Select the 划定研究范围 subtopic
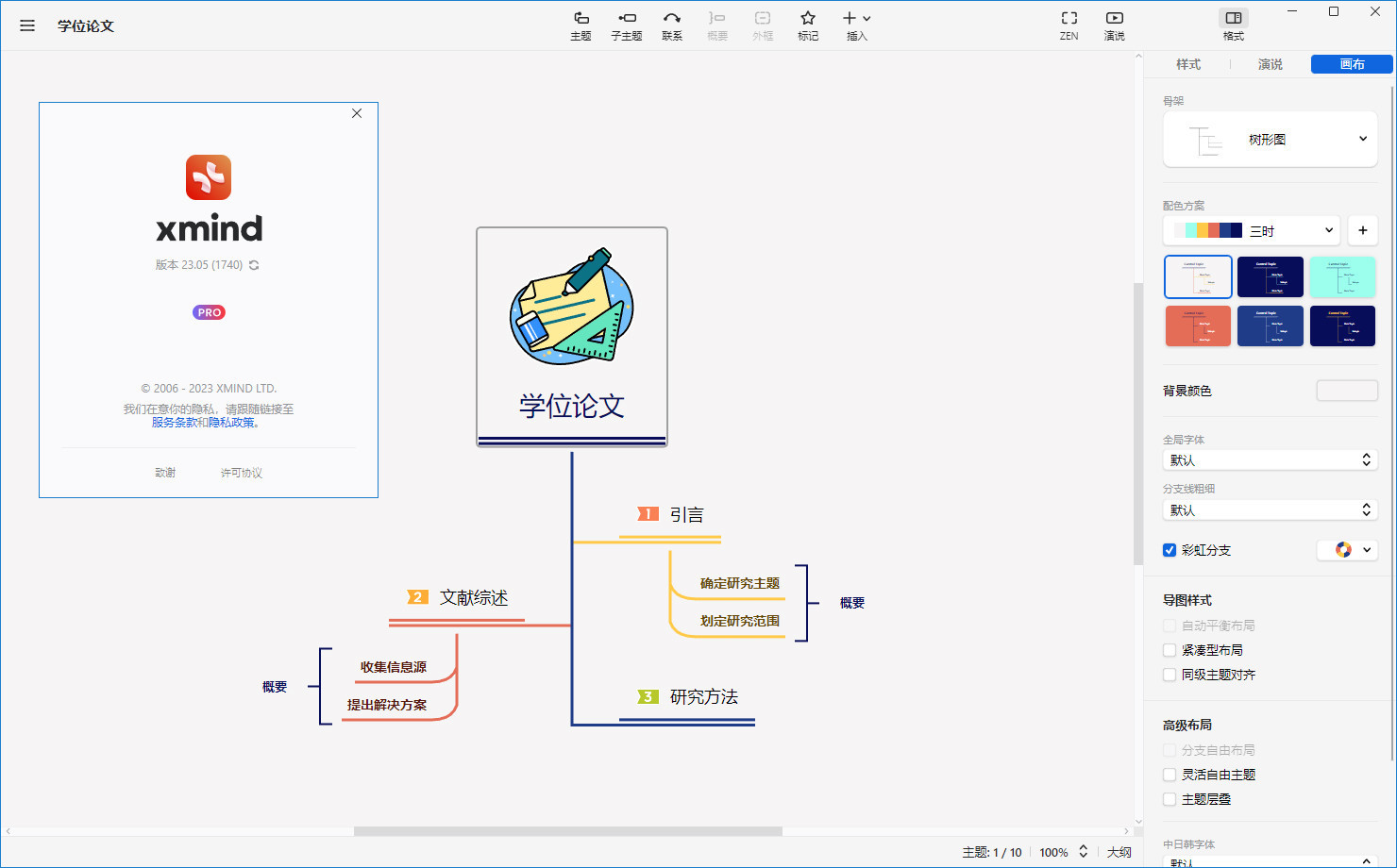 pyautogui.click(x=740, y=621)
